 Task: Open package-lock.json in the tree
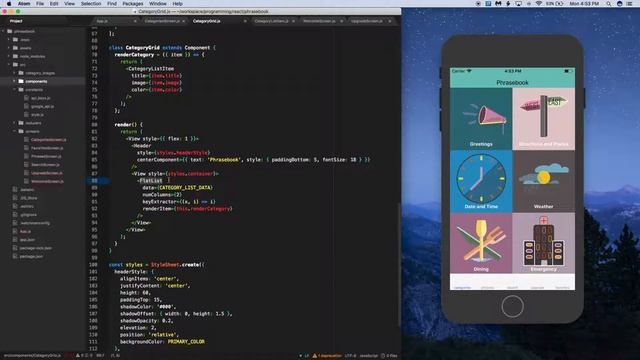36,248
